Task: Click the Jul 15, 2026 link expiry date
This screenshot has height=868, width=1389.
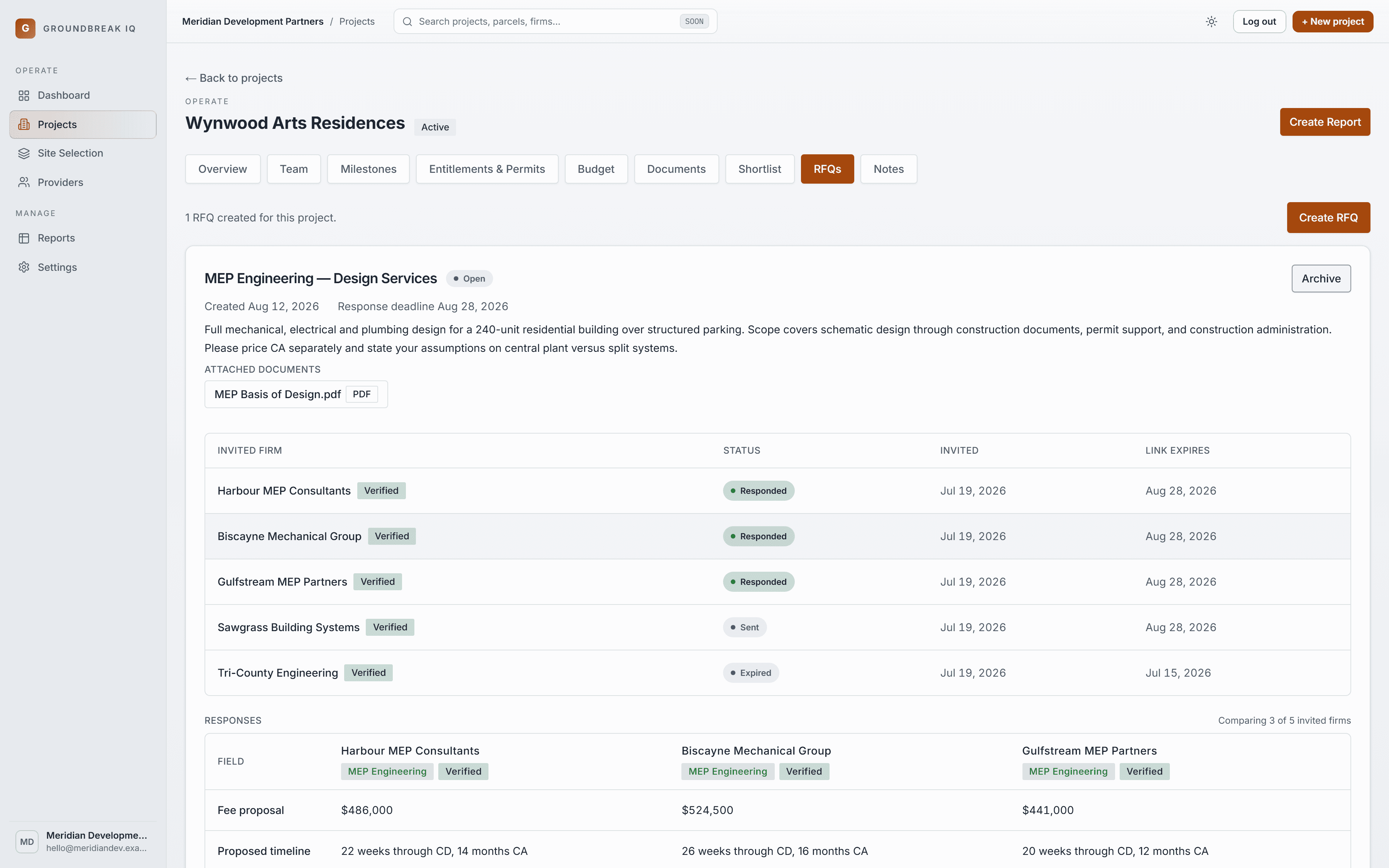Action: [1178, 673]
